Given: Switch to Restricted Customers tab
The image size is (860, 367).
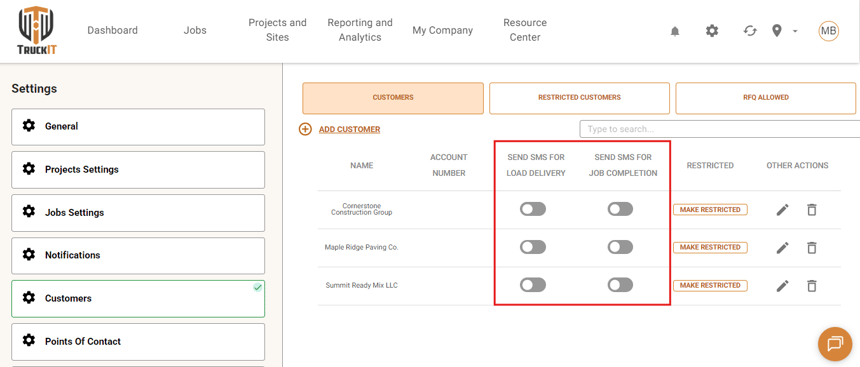Looking at the screenshot, I should (x=579, y=98).
